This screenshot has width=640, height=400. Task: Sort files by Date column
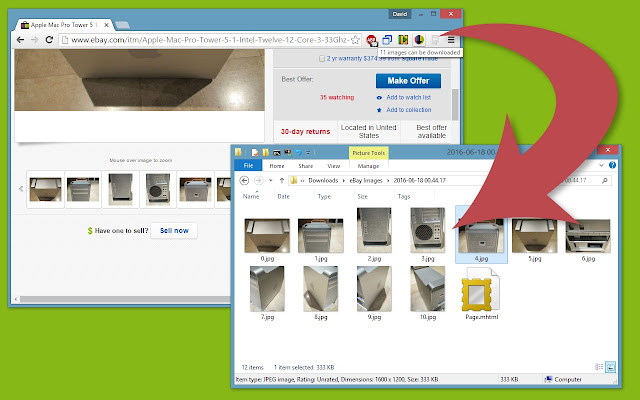[284, 196]
